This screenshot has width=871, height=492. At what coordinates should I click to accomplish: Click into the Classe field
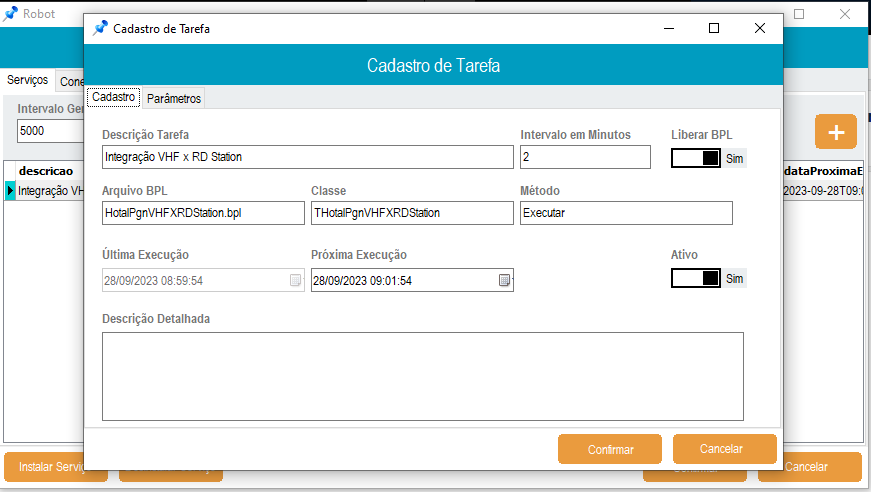411,213
